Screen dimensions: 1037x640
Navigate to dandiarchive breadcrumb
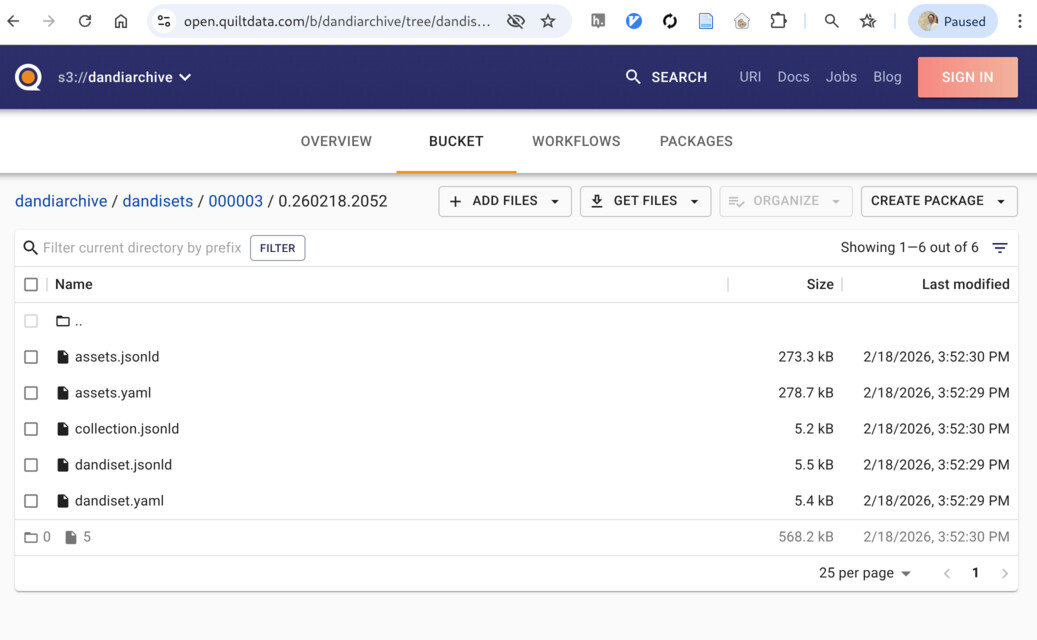pyautogui.click(x=61, y=201)
